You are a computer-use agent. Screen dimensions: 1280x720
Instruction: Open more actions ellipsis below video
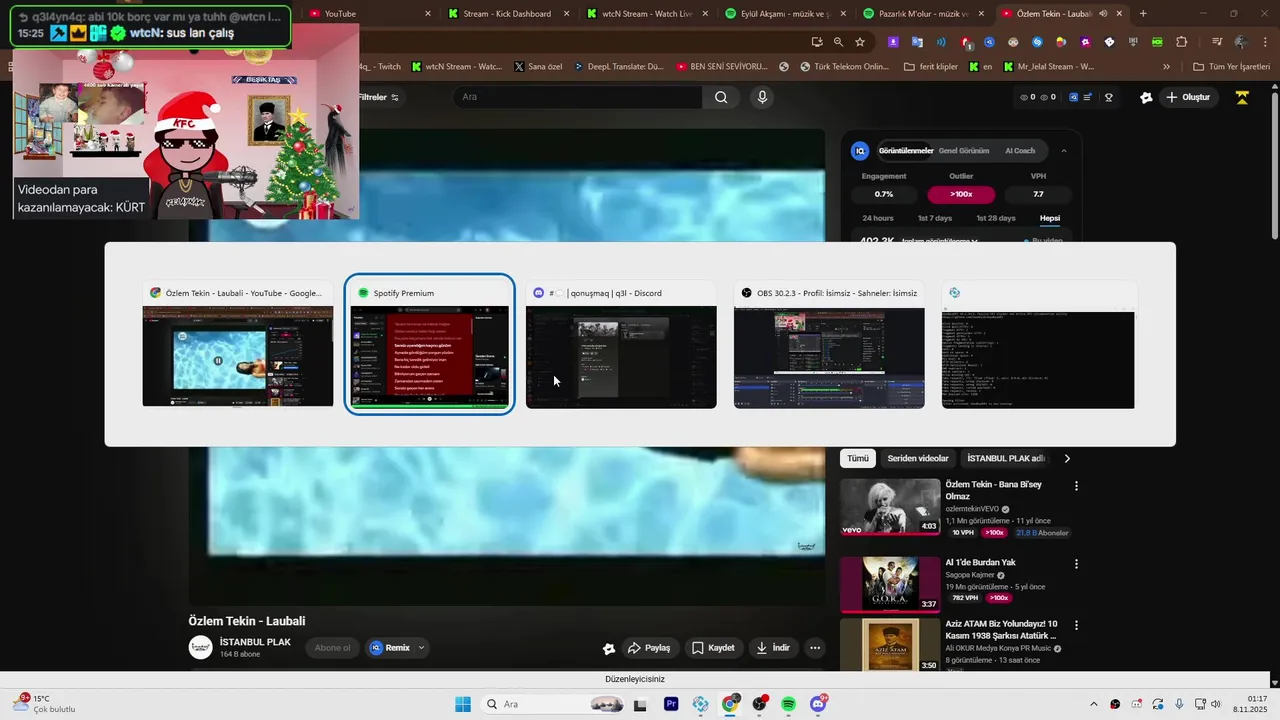coord(815,648)
